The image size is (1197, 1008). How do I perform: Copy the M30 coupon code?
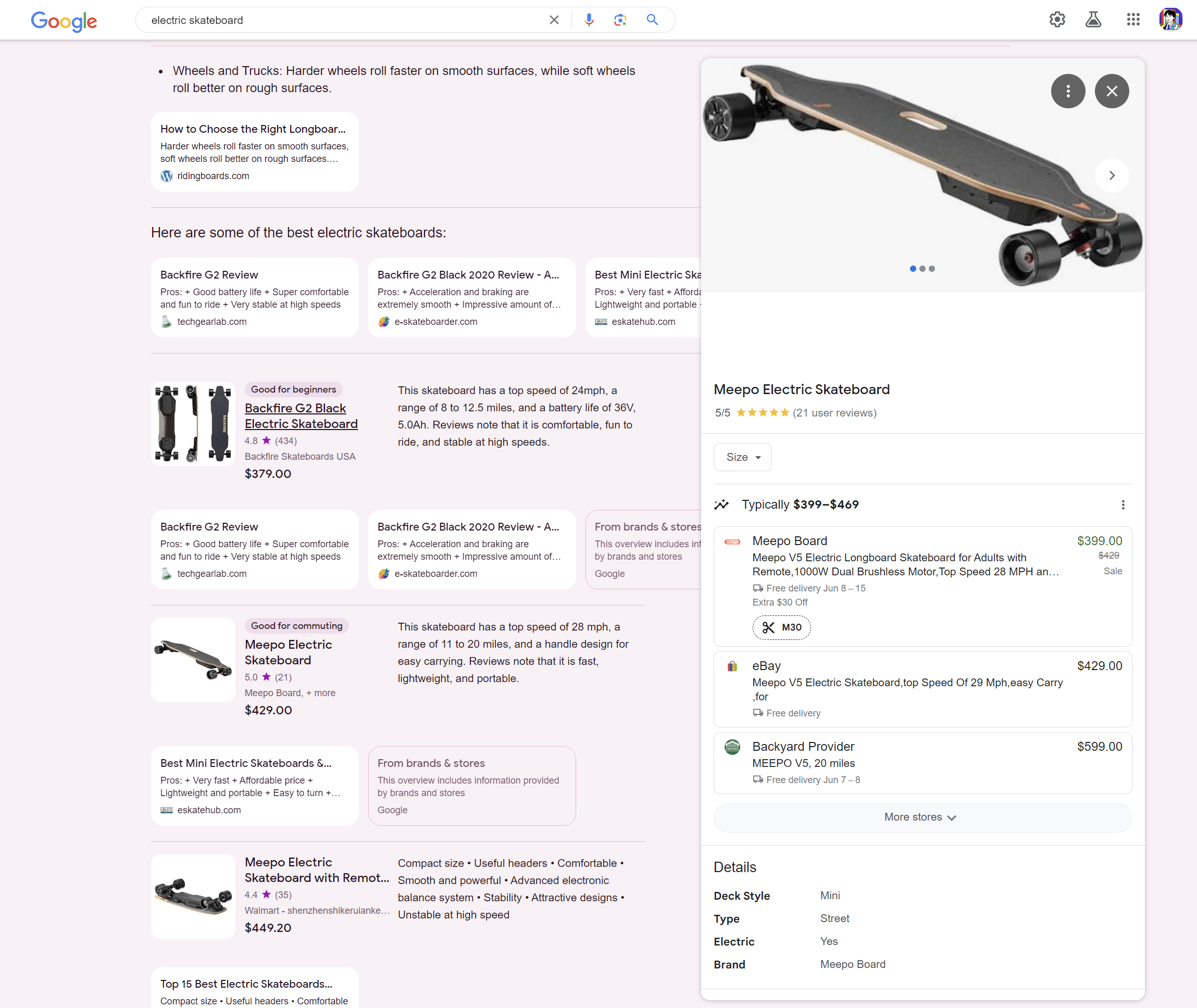pyautogui.click(x=781, y=627)
